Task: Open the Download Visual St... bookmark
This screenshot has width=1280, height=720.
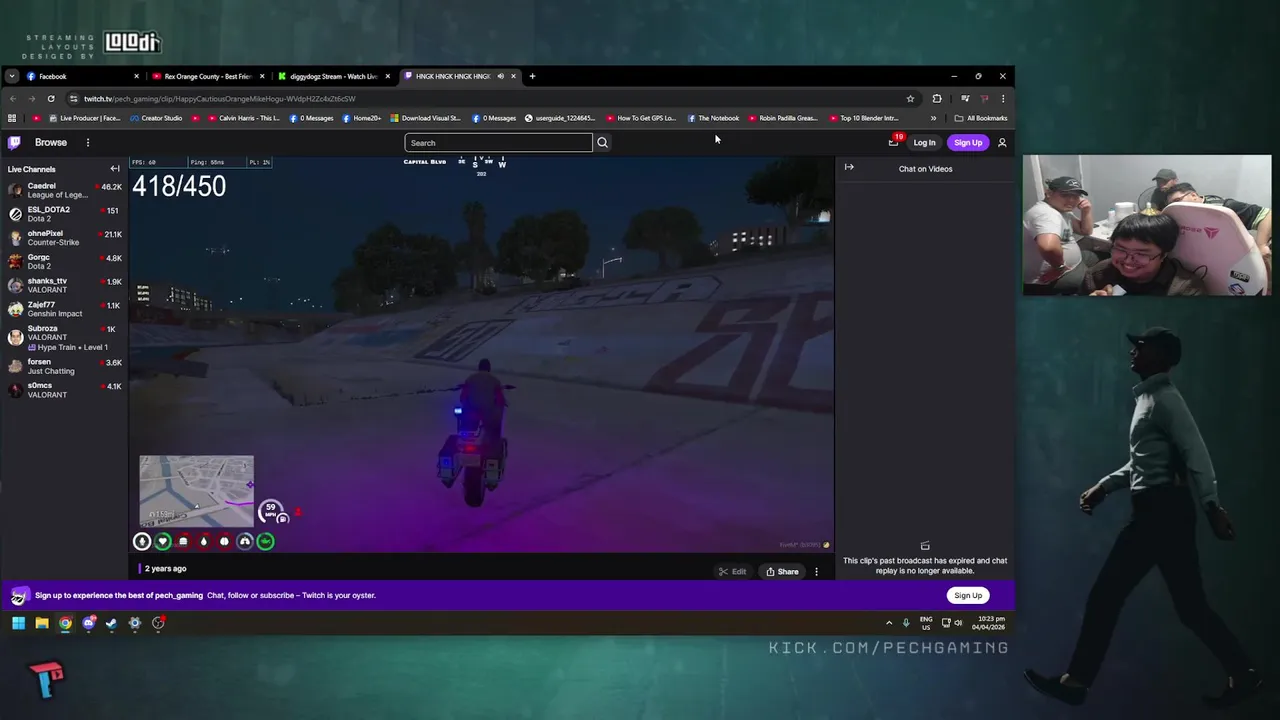Action: [426, 118]
